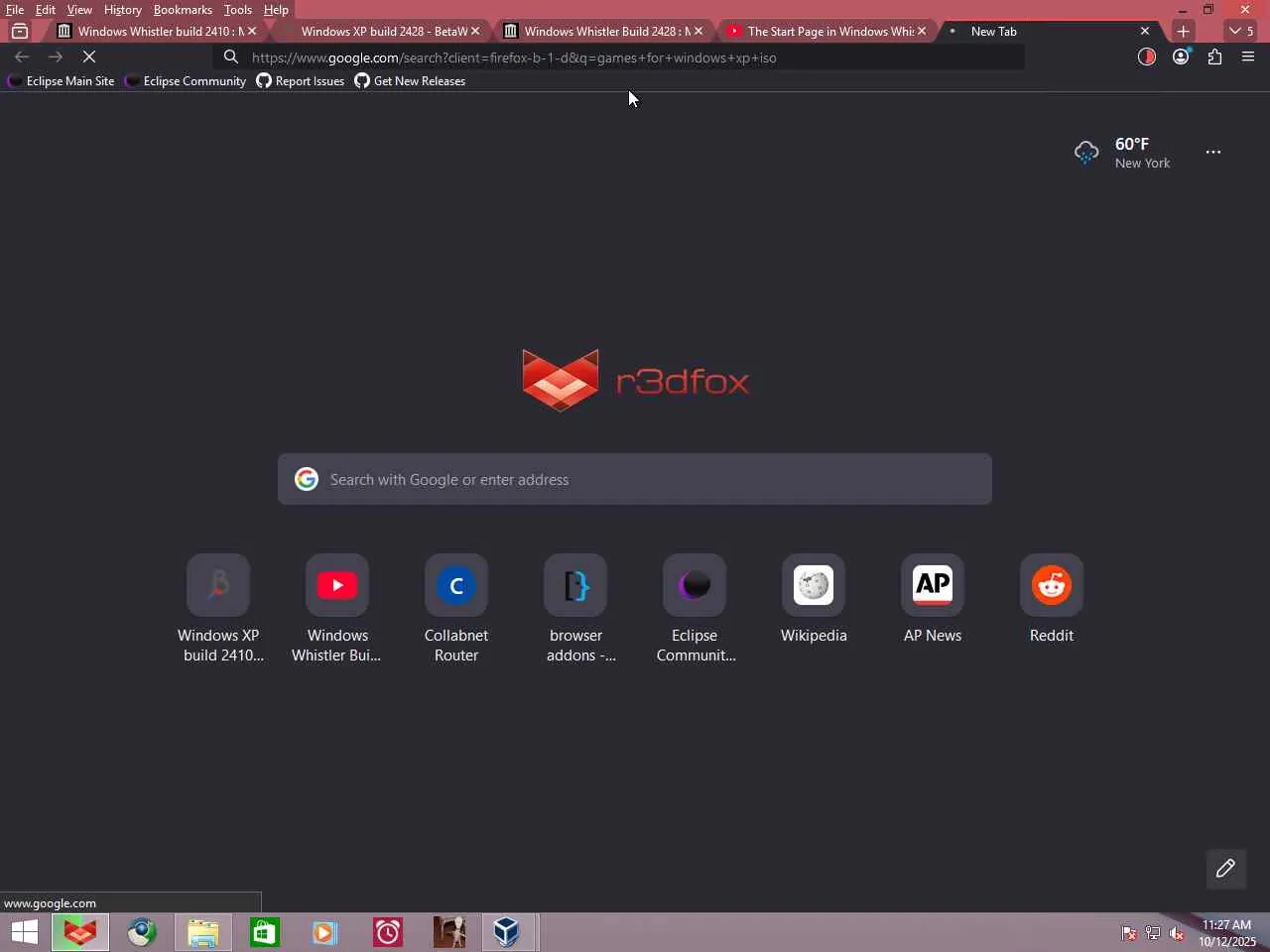1270x952 pixels.
Task: Open the Eclipse Community bookmark
Action: click(x=186, y=81)
